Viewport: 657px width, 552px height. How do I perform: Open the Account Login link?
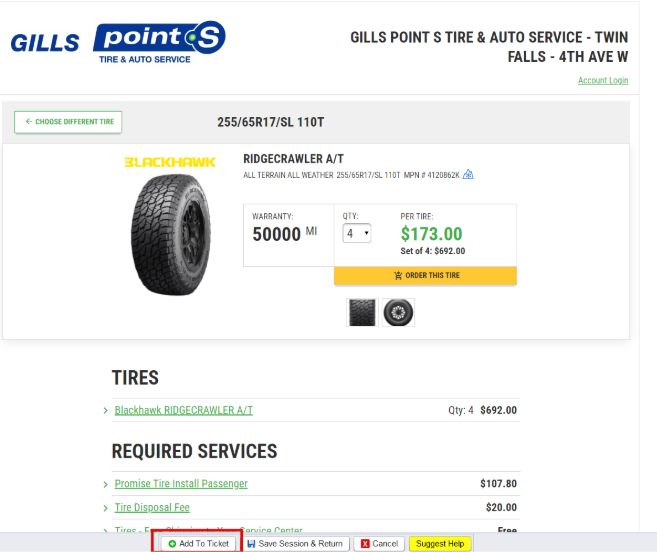point(603,80)
